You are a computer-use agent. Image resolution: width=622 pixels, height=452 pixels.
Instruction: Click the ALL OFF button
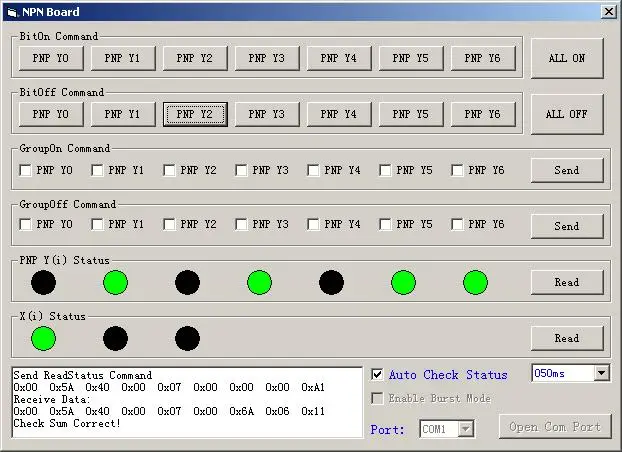pyautogui.click(x=567, y=114)
